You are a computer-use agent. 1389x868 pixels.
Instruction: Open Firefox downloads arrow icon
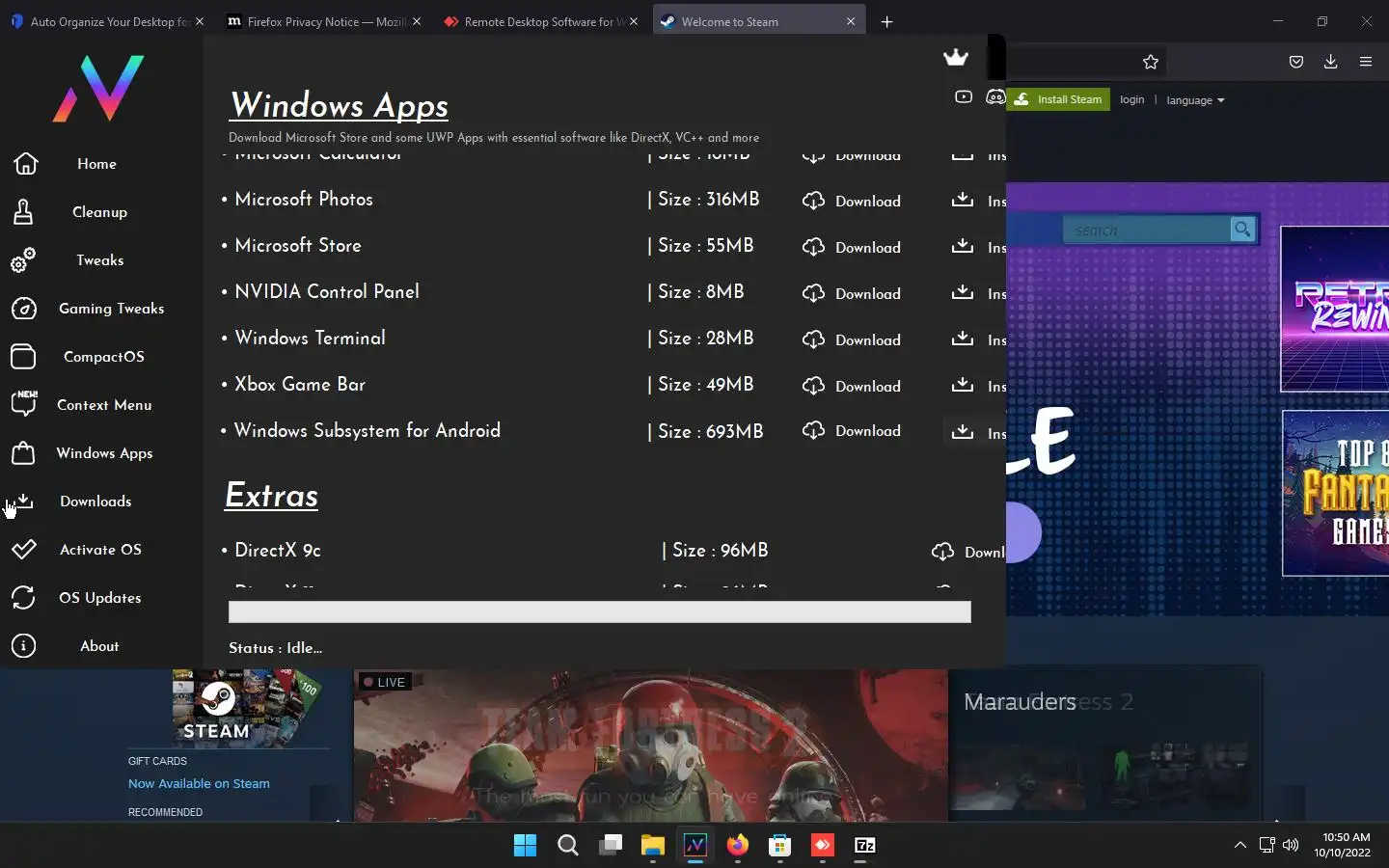[1330, 62]
